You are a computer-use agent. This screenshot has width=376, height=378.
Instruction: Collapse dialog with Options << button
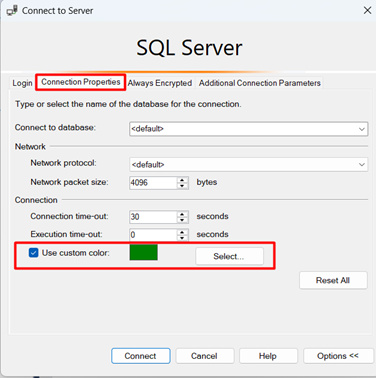tap(338, 356)
